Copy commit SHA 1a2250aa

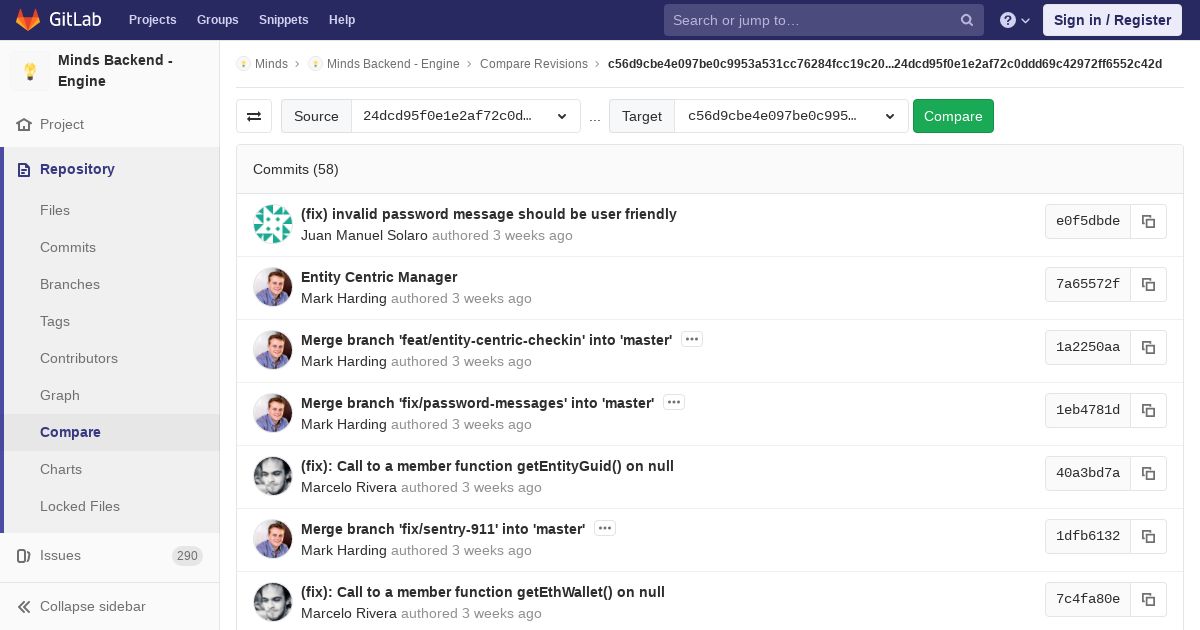click(x=1148, y=347)
